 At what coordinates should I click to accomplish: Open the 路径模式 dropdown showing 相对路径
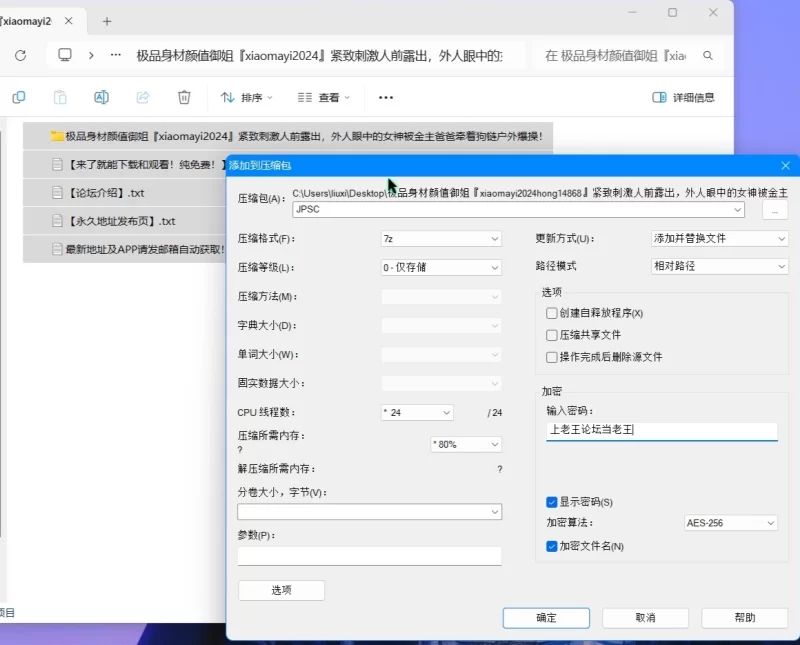coord(719,266)
